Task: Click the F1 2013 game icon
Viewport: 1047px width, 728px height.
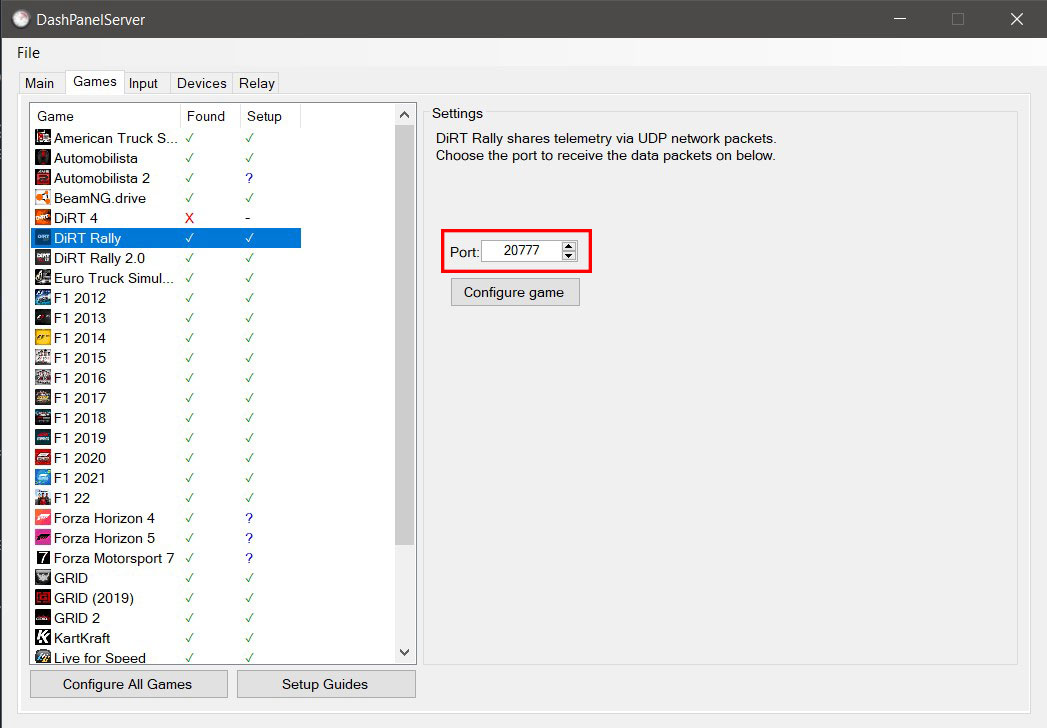Action: tap(43, 318)
